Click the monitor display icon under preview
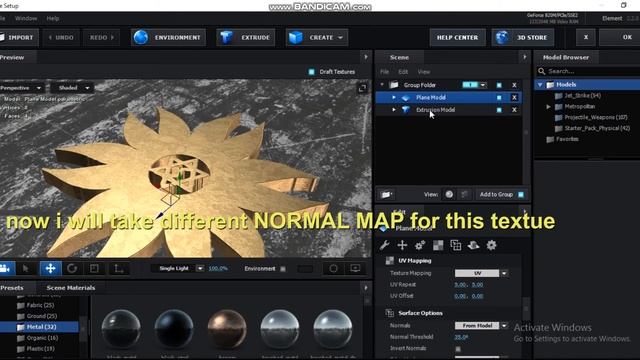The image size is (640, 360). click(355, 268)
